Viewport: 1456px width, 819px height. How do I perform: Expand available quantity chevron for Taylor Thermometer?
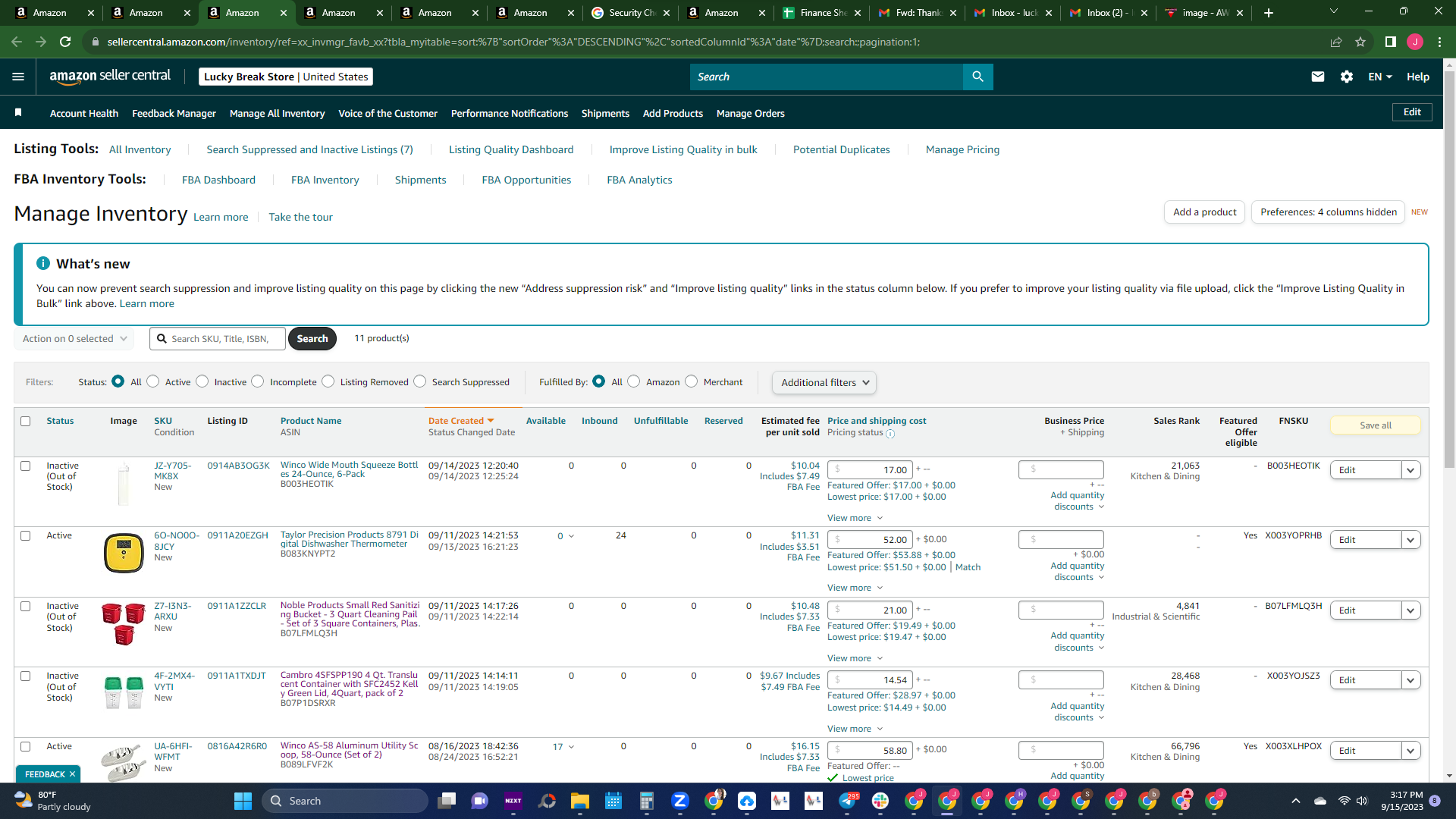tap(571, 536)
